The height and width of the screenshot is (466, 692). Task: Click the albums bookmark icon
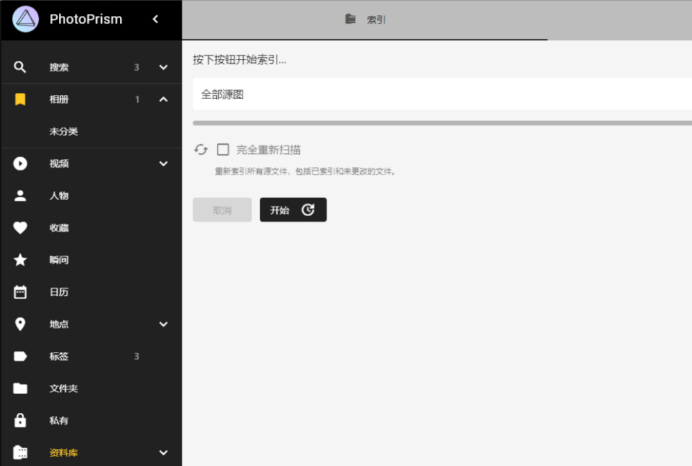point(20,99)
